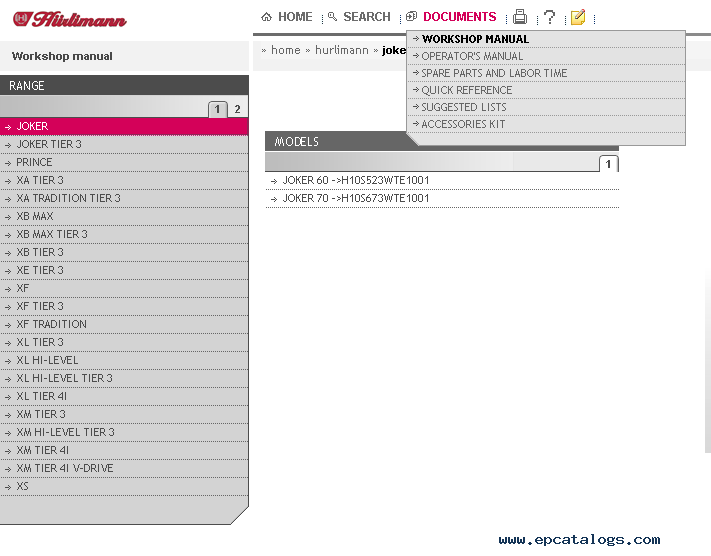Open ACCESSORIES KIT entry
Image resolution: width=711 pixels, height=556 pixels.
(x=546, y=124)
